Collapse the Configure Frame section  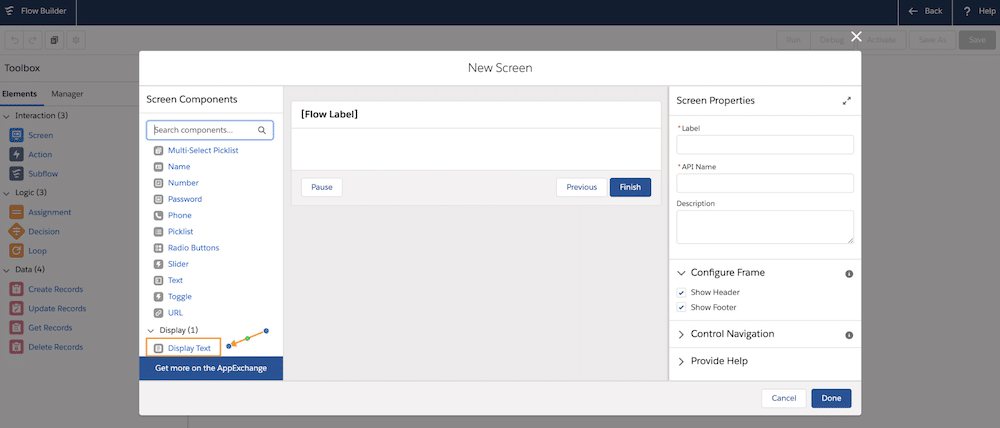coord(681,273)
